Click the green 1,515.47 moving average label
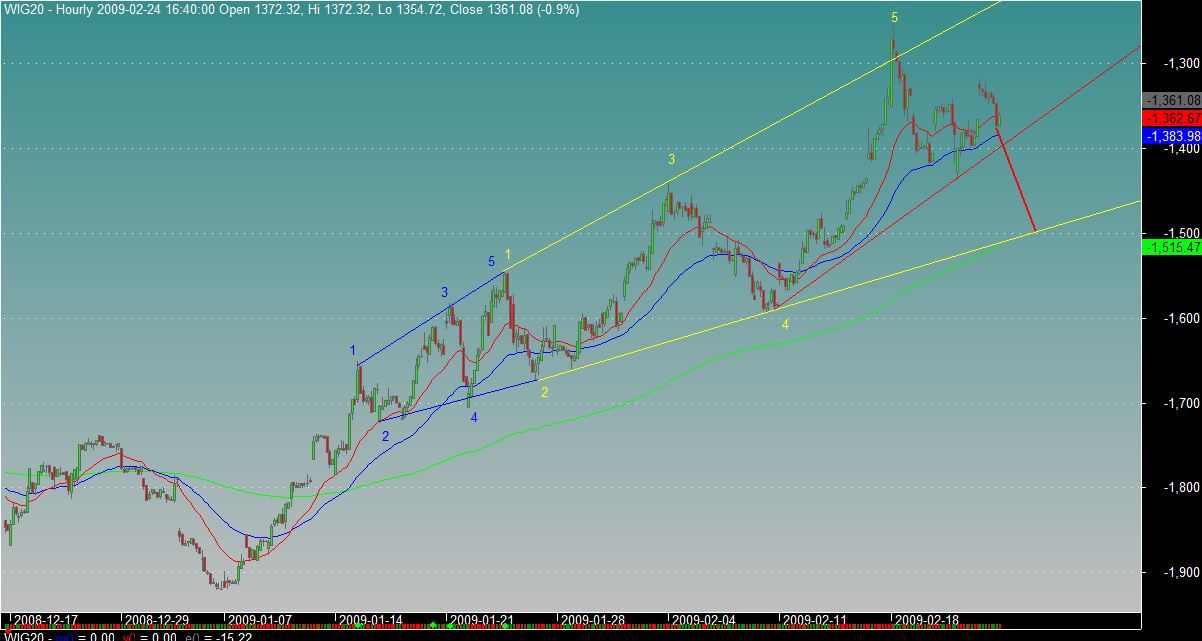Viewport: 1202px width, 641px height. tap(1171, 247)
